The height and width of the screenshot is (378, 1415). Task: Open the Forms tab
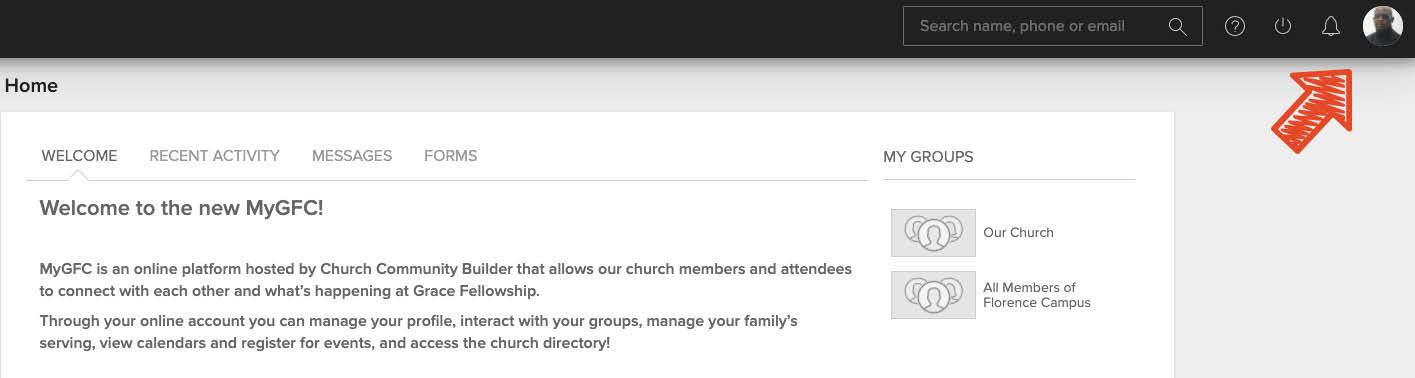450,156
